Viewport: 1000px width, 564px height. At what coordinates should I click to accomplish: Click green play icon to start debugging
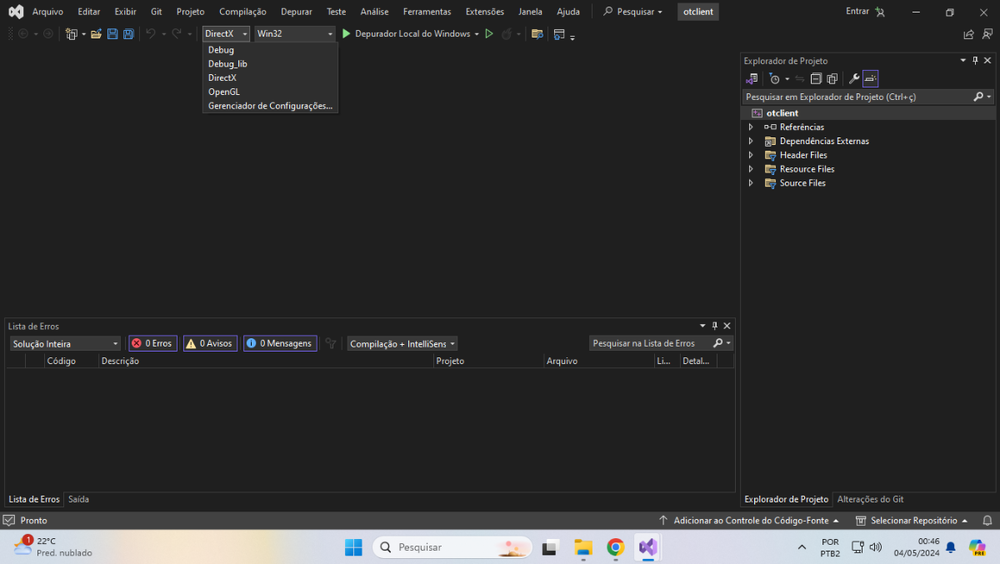[x=347, y=34]
